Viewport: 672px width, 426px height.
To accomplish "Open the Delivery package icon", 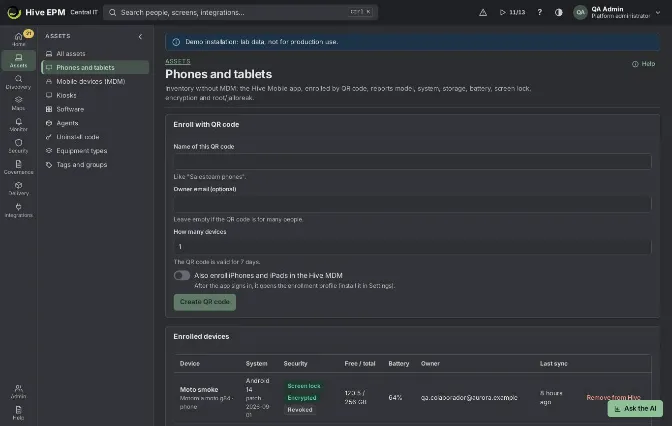I will click(18, 189).
